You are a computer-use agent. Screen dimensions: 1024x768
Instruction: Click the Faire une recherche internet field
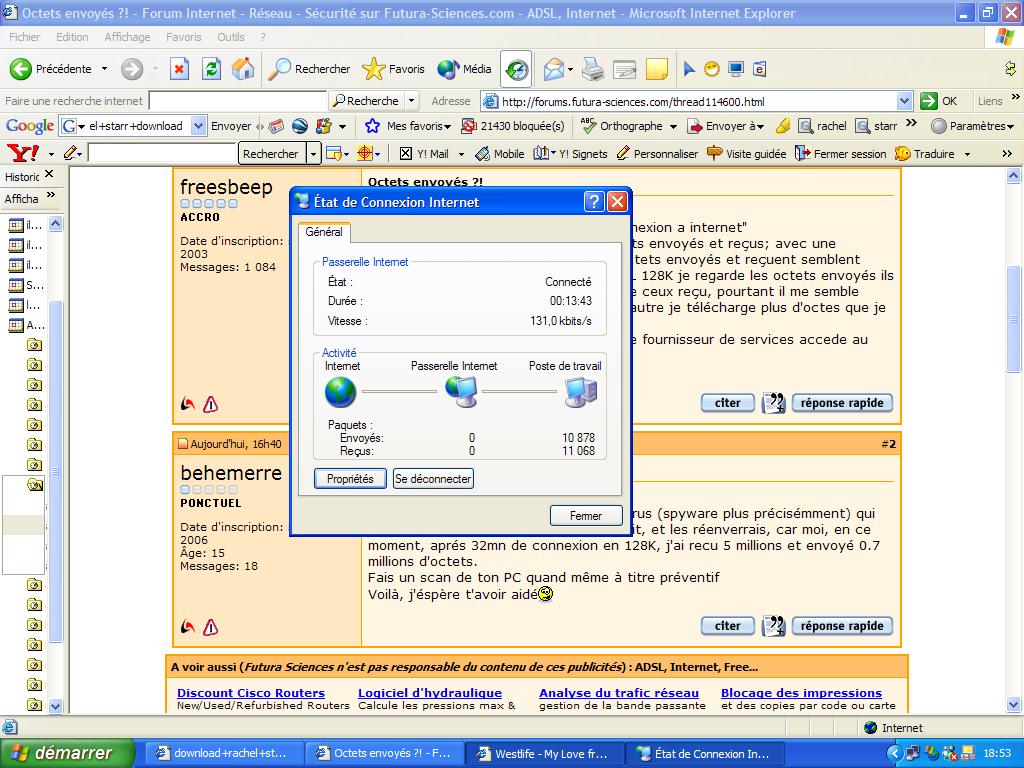[238, 101]
